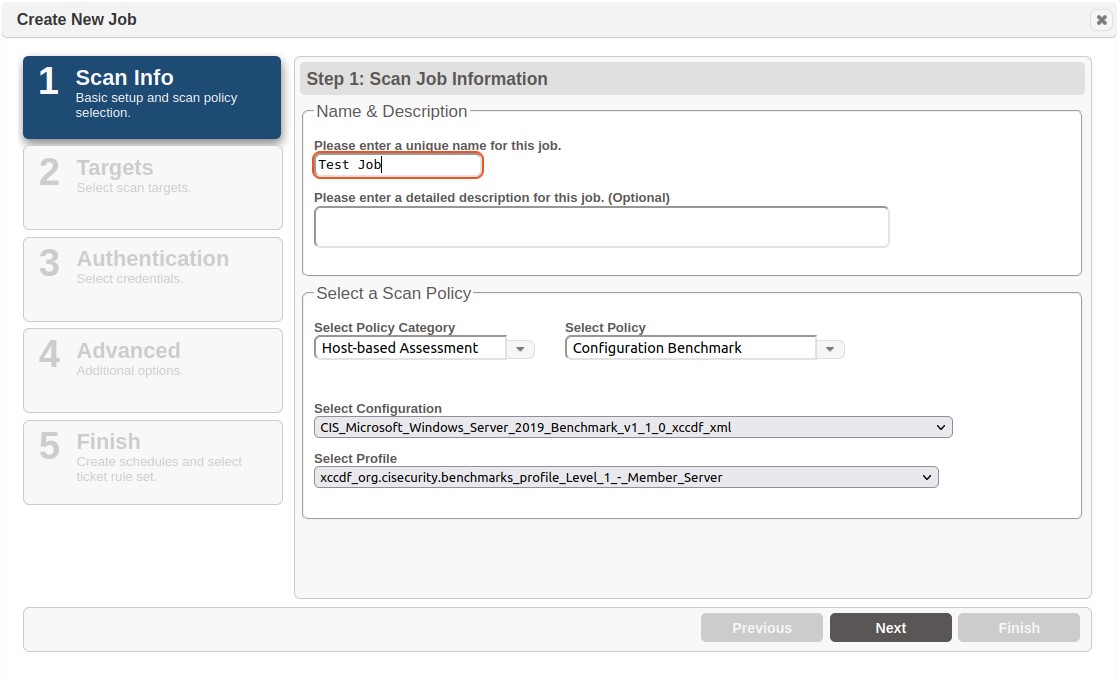Viewport: 1120px width, 679px height.
Task: Click the Step 1: Scan Job Information header
Action: (x=427, y=79)
